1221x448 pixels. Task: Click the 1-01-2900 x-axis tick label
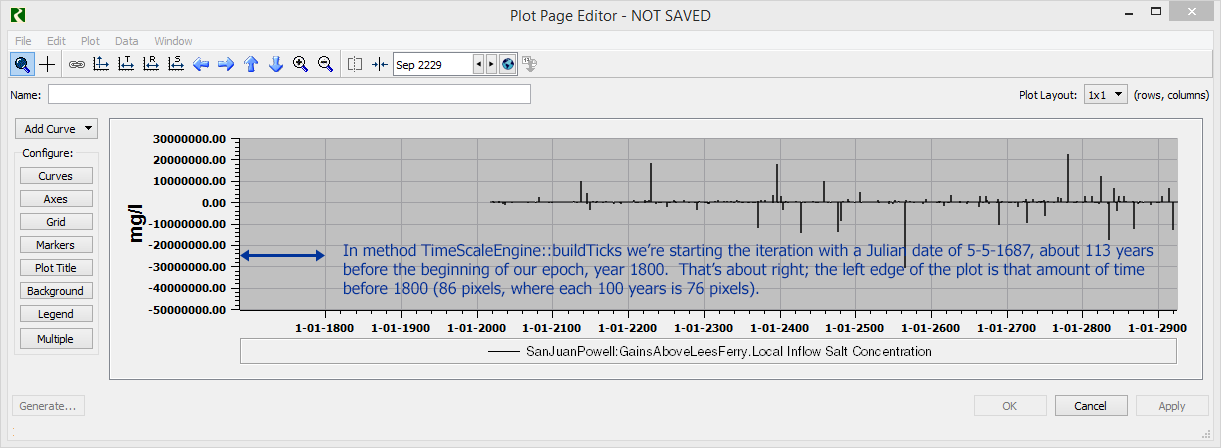click(1157, 327)
